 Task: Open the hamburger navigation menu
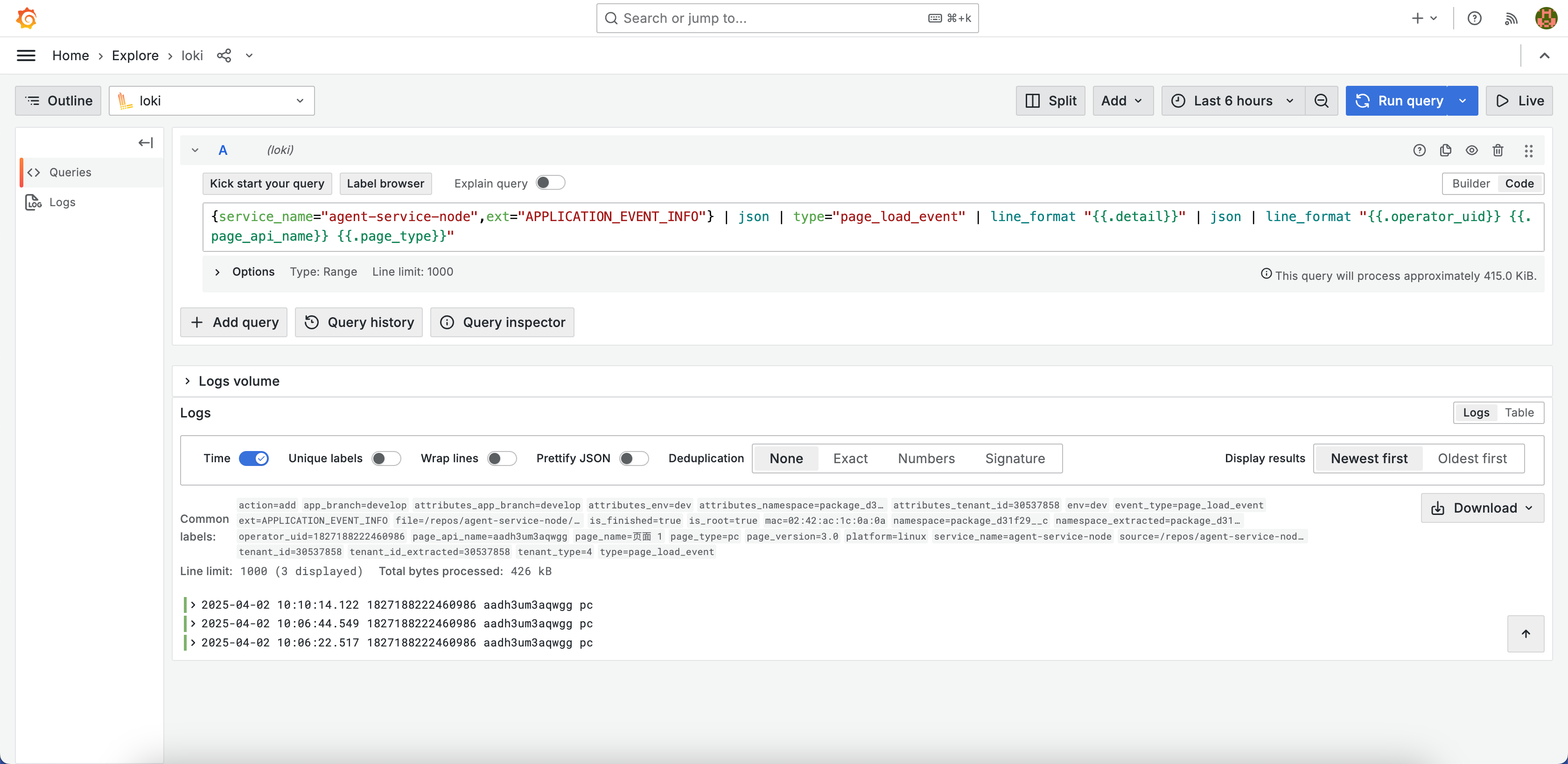coord(26,56)
